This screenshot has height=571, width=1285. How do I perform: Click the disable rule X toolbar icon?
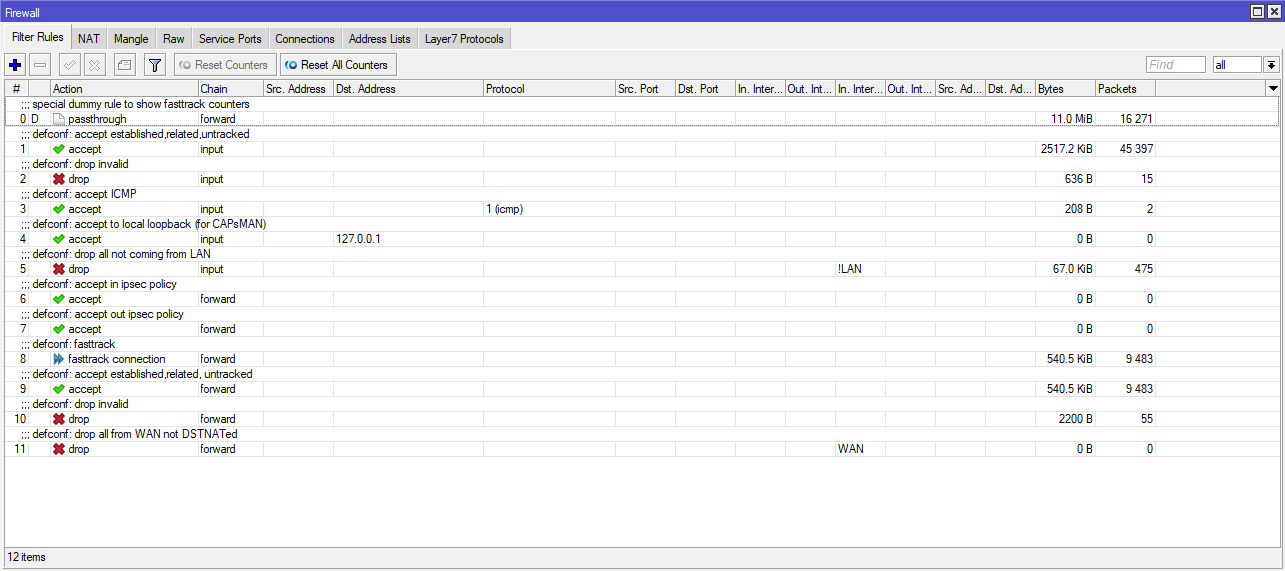[x=94, y=65]
